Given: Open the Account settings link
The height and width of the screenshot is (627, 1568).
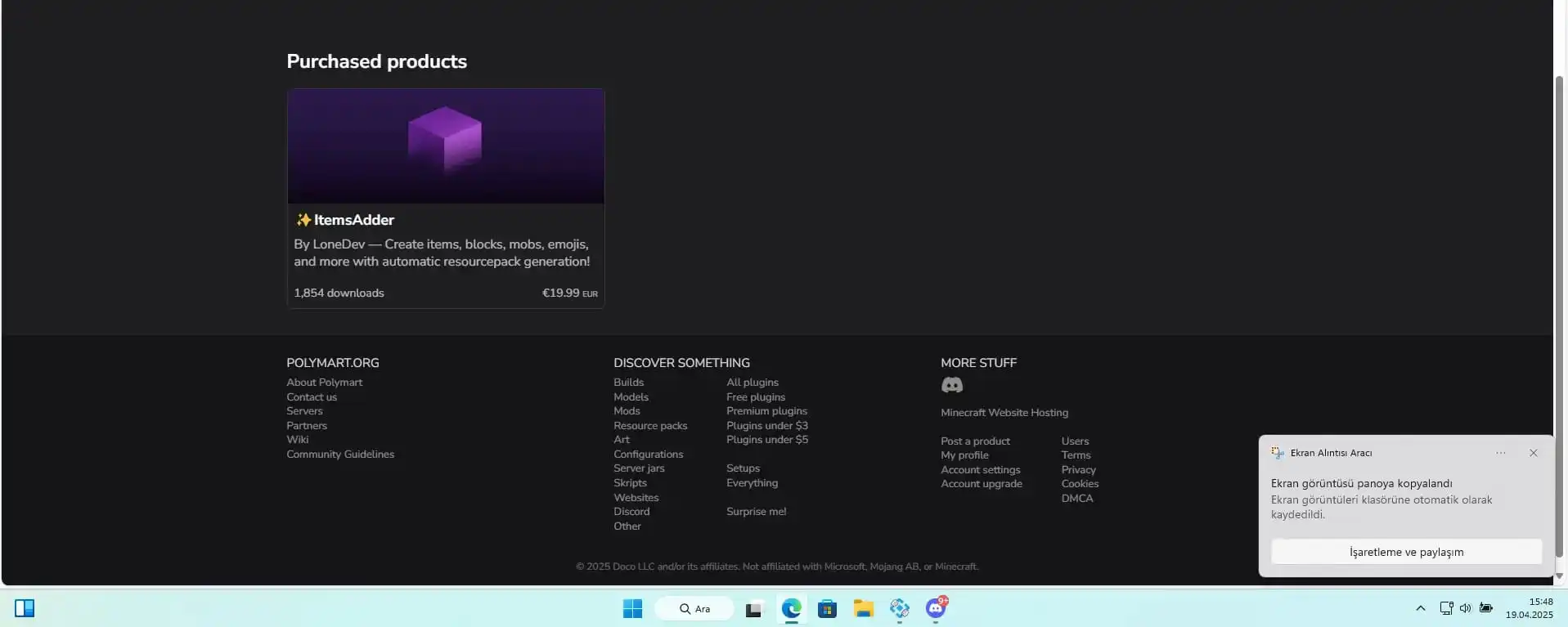Looking at the screenshot, I should (x=980, y=470).
